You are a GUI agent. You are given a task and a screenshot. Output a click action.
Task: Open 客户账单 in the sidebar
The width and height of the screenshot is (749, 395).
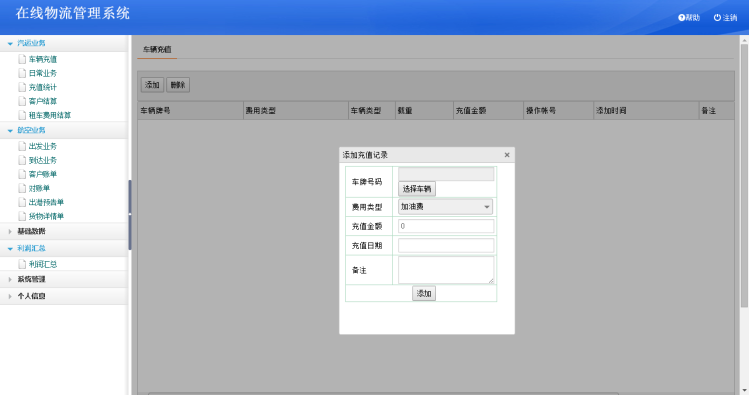point(43,174)
